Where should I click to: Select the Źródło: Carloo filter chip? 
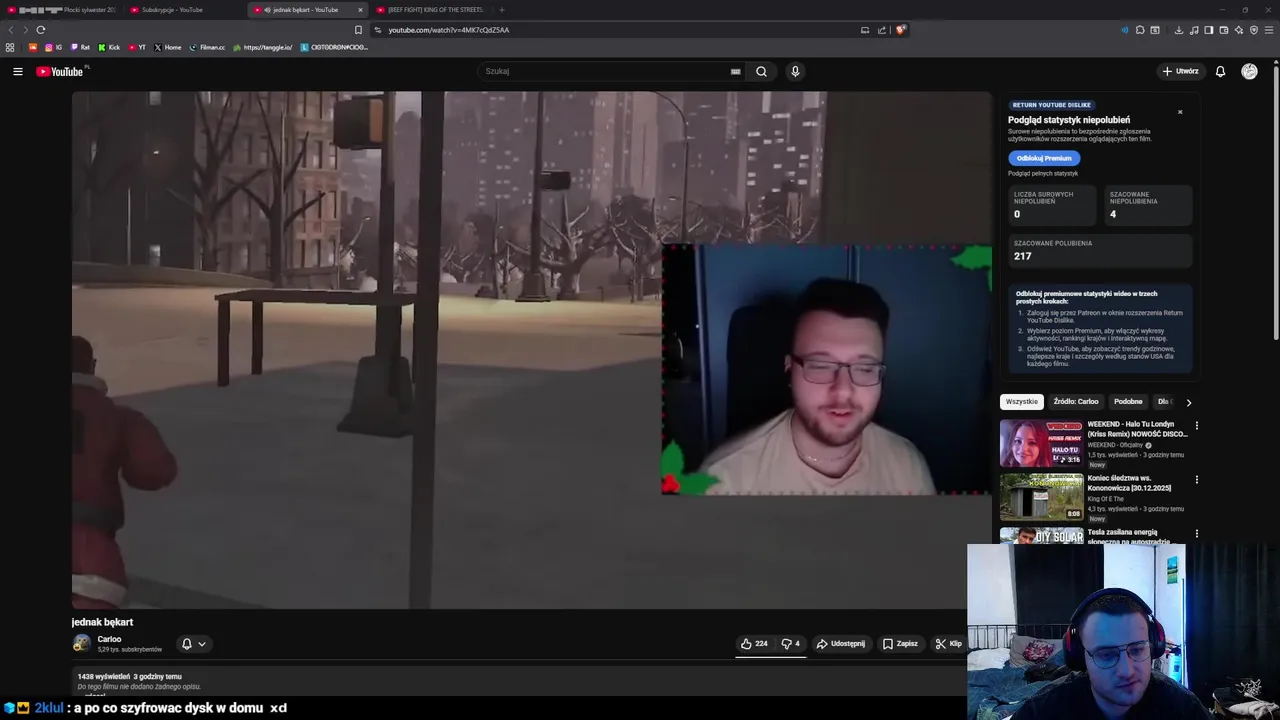(x=1076, y=402)
